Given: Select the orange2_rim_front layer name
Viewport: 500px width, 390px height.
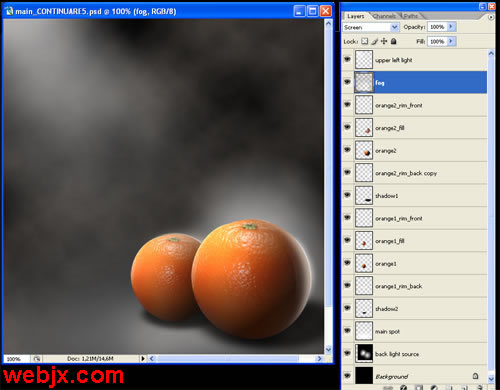Looking at the screenshot, I should click(x=399, y=105).
